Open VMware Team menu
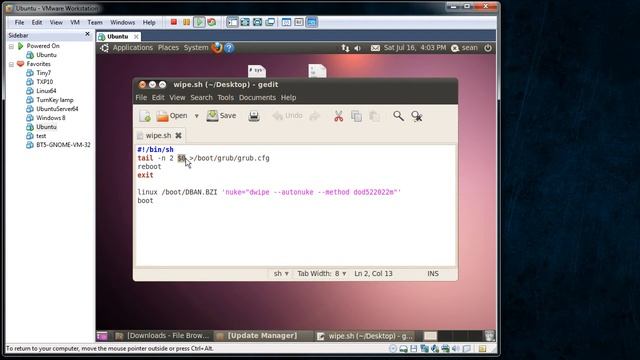The height and width of the screenshot is (360, 640). point(95,22)
